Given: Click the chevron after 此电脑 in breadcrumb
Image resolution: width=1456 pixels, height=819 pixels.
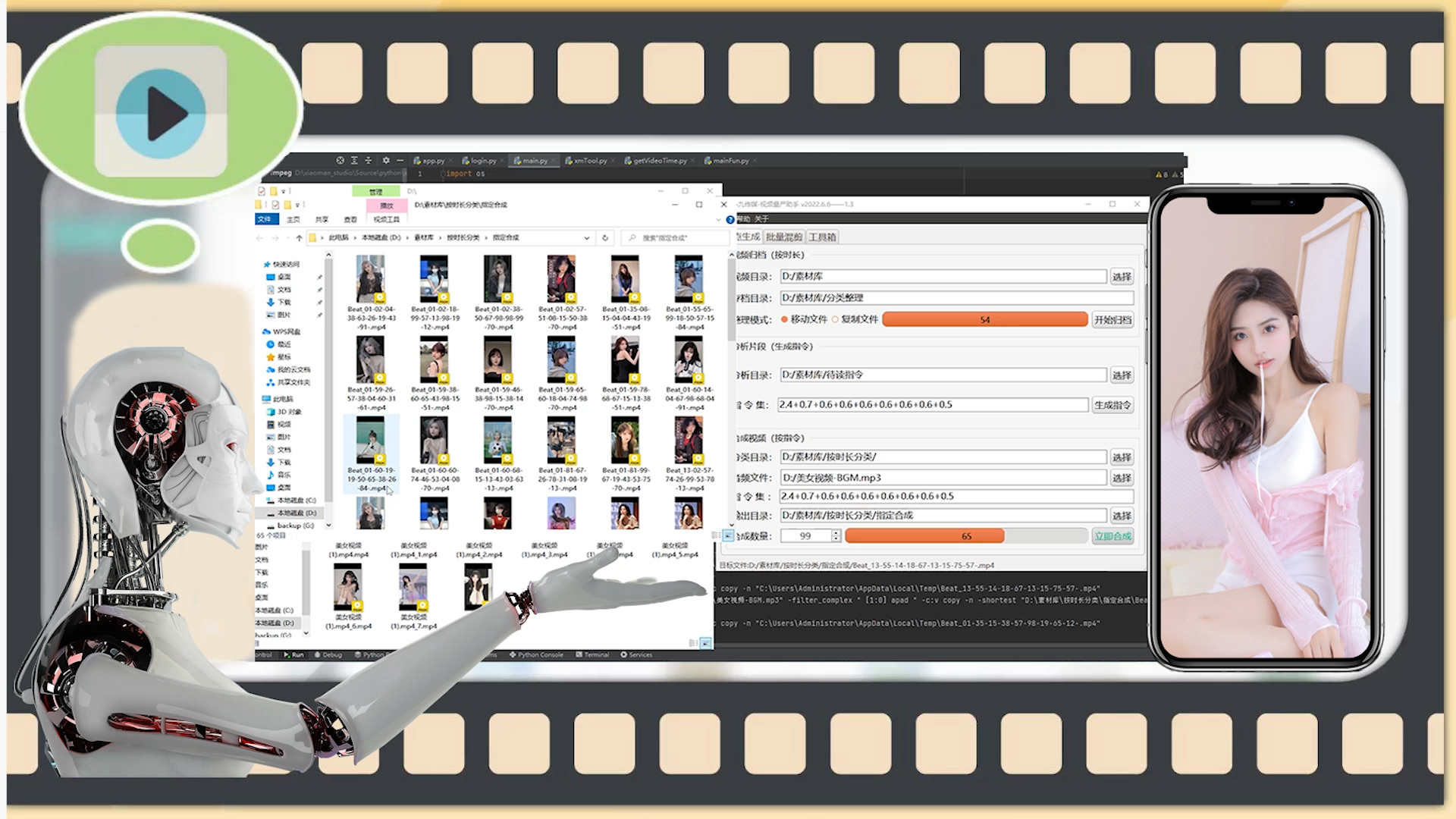Looking at the screenshot, I should tap(354, 238).
